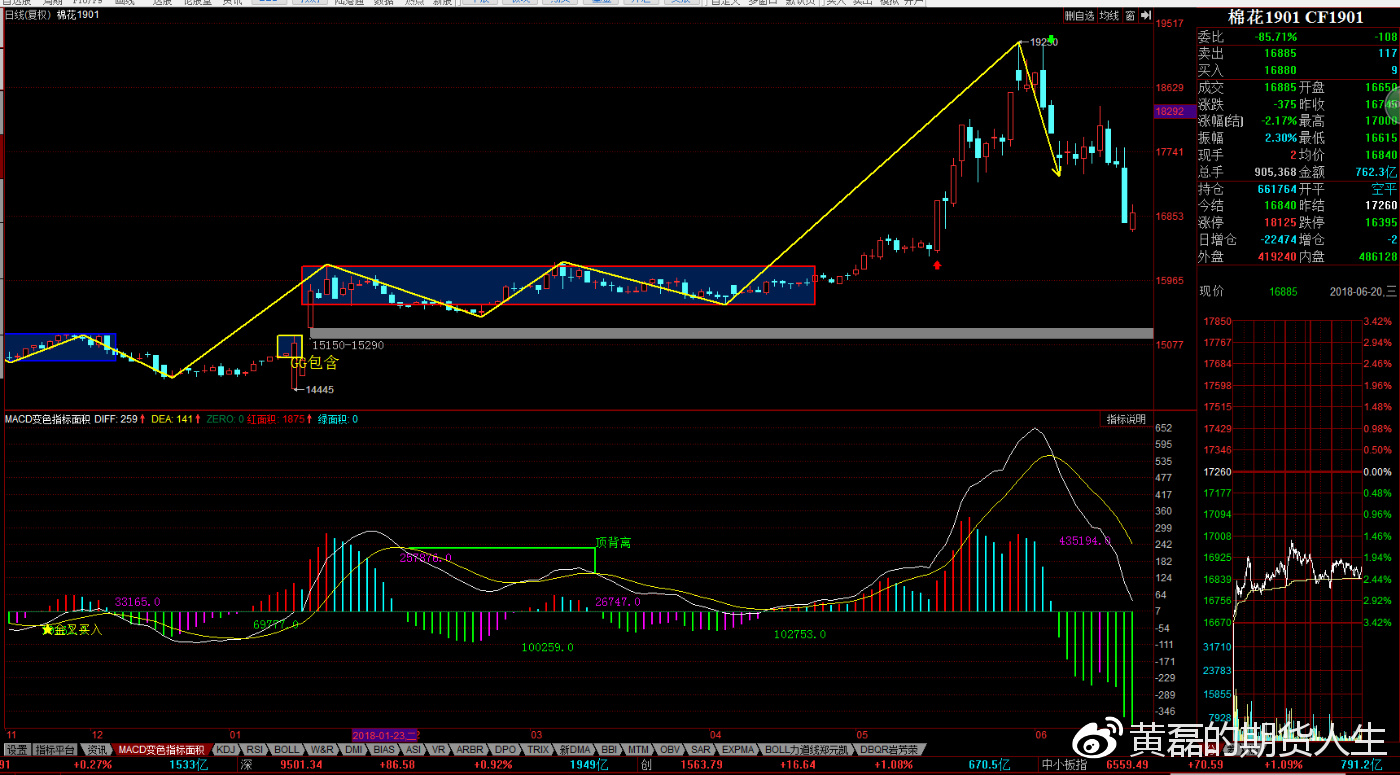Screen dimensions: 1400x775
Task: Select the TRIX indicator tab
Action: [x=538, y=749]
